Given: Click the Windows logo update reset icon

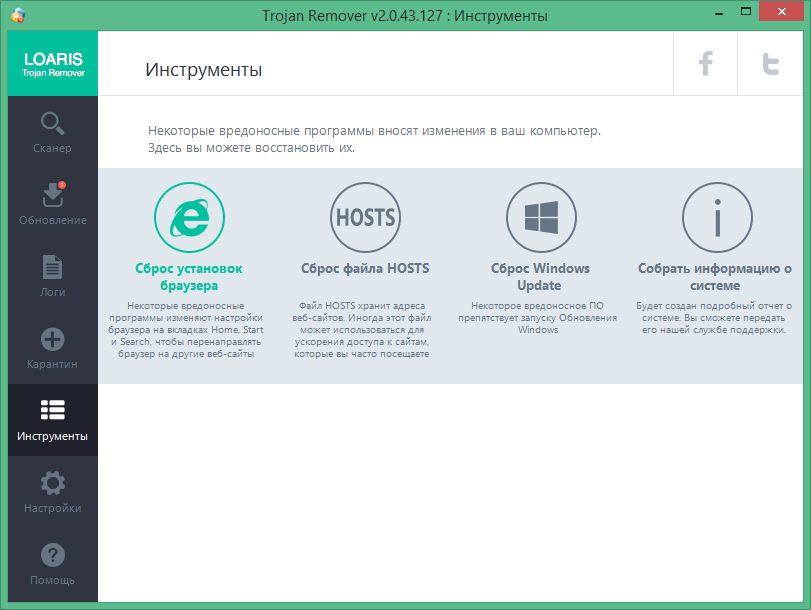Looking at the screenshot, I should pyautogui.click(x=541, y=217).
